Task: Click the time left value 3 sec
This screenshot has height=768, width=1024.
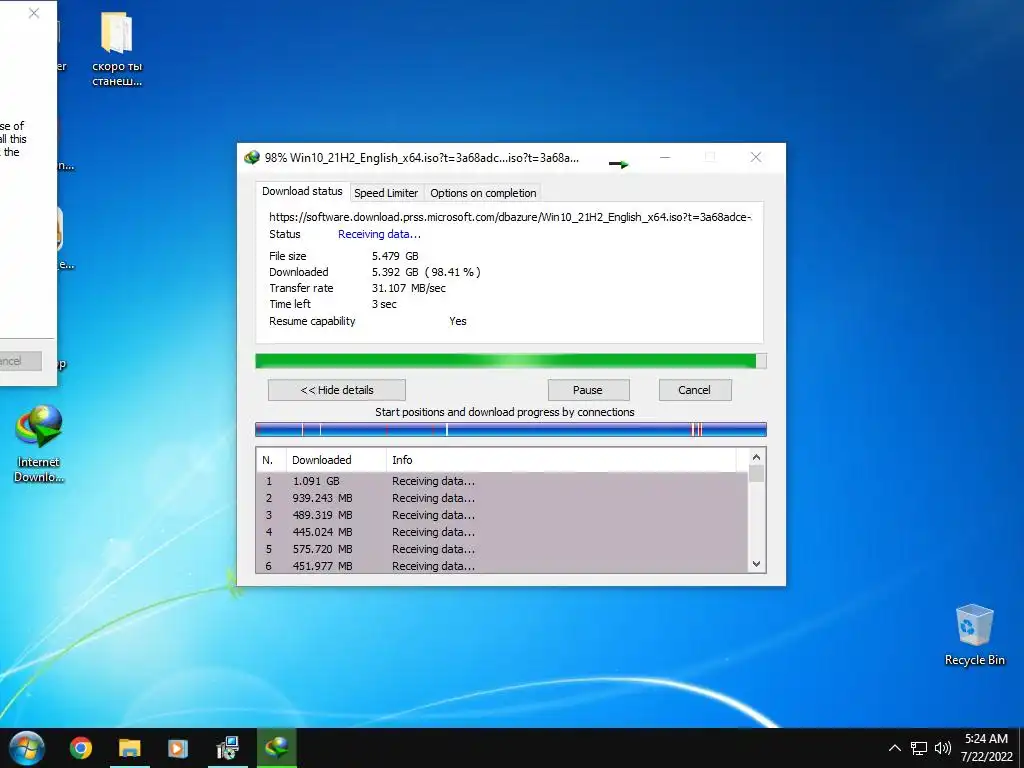Action: (384, 304)
